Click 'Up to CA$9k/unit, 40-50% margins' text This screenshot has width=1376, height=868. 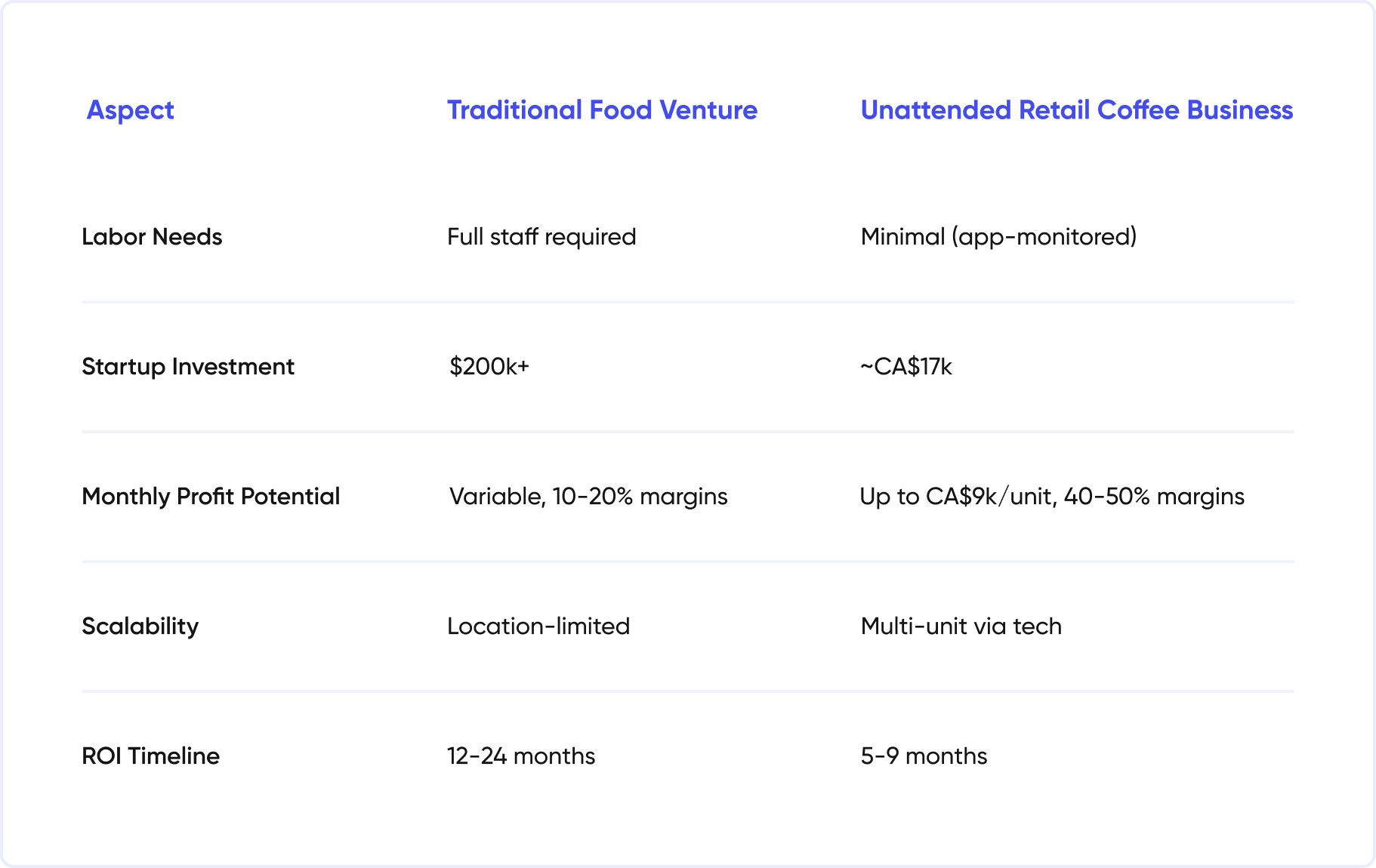1051,497
